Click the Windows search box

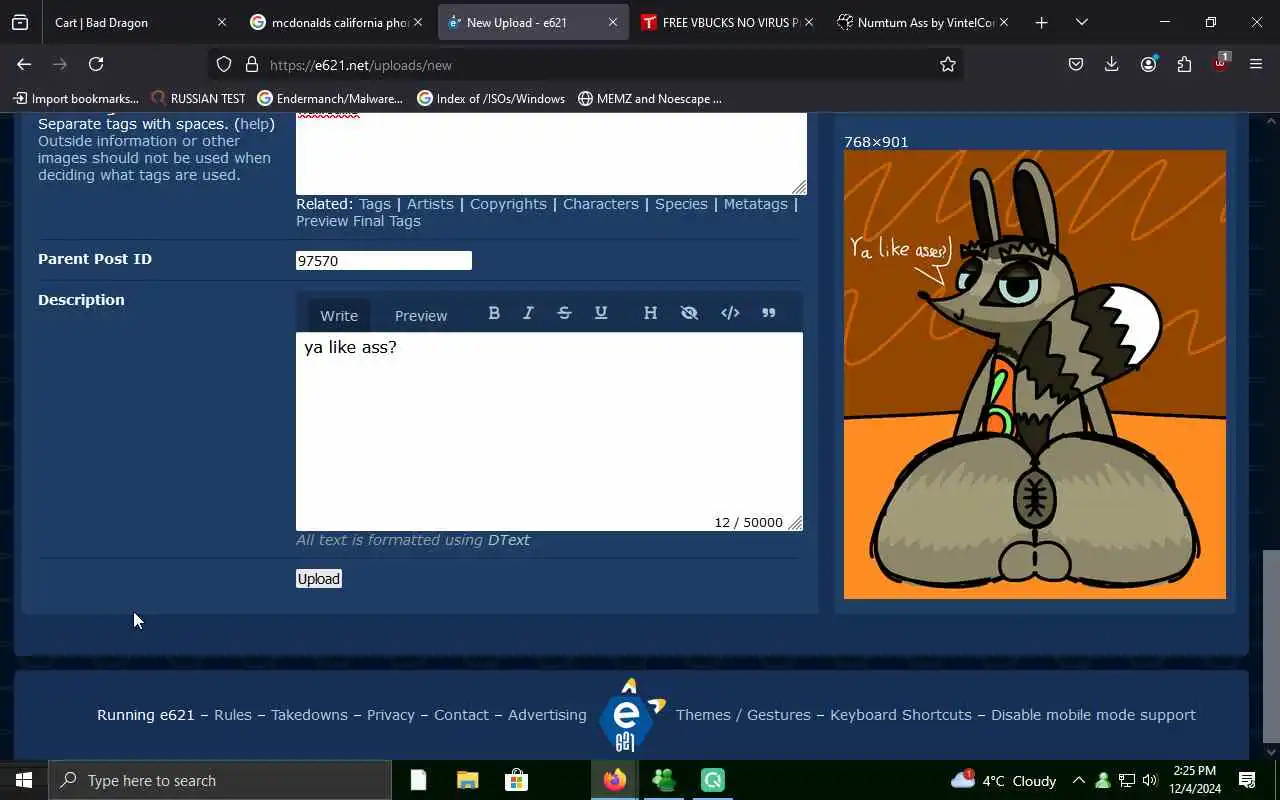(x=220, y=780)
